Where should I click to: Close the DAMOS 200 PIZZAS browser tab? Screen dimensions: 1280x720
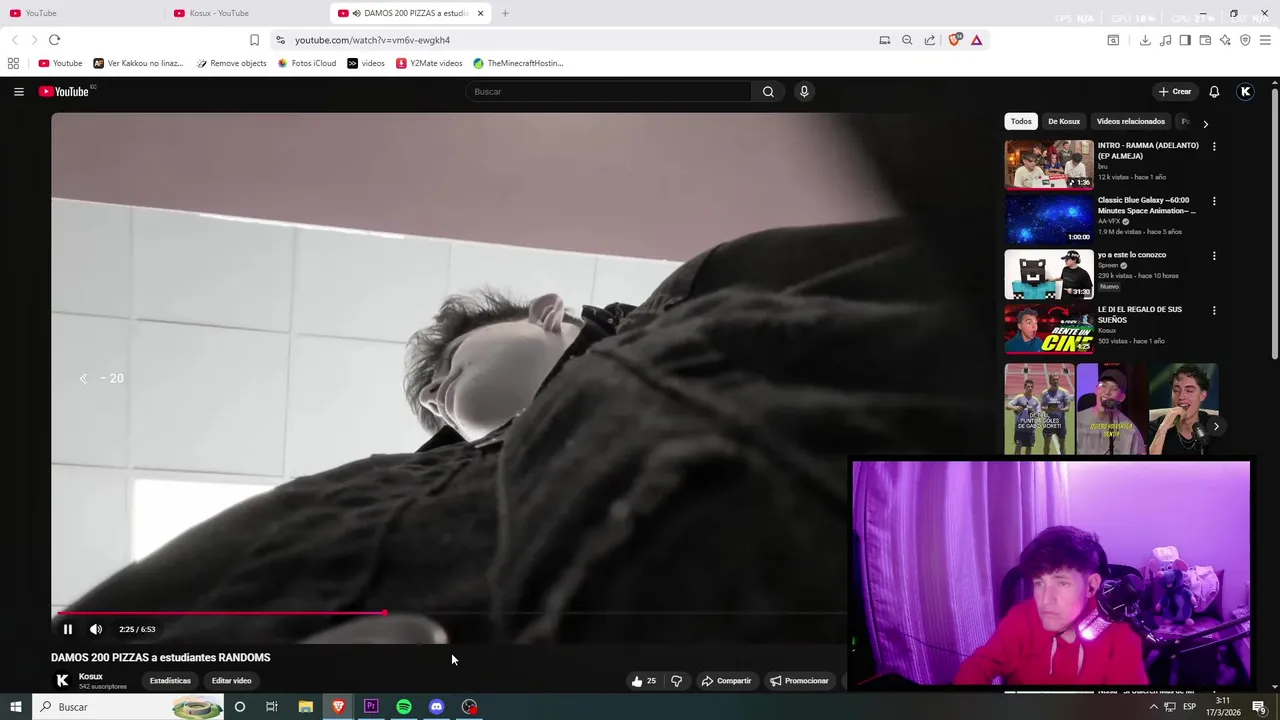[x=481, y=13]
